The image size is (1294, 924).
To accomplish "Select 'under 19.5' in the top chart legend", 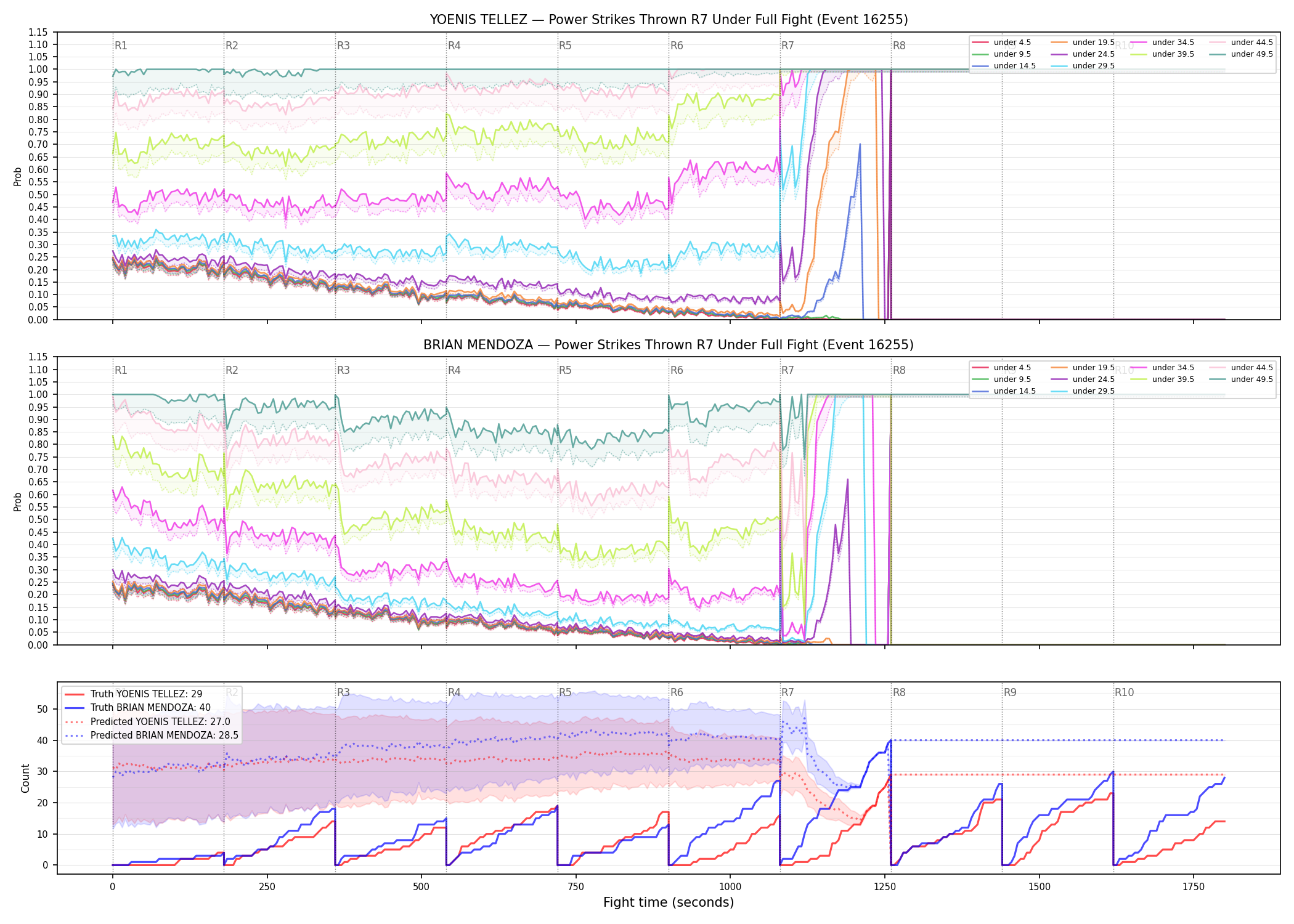I will (1083, 43).
